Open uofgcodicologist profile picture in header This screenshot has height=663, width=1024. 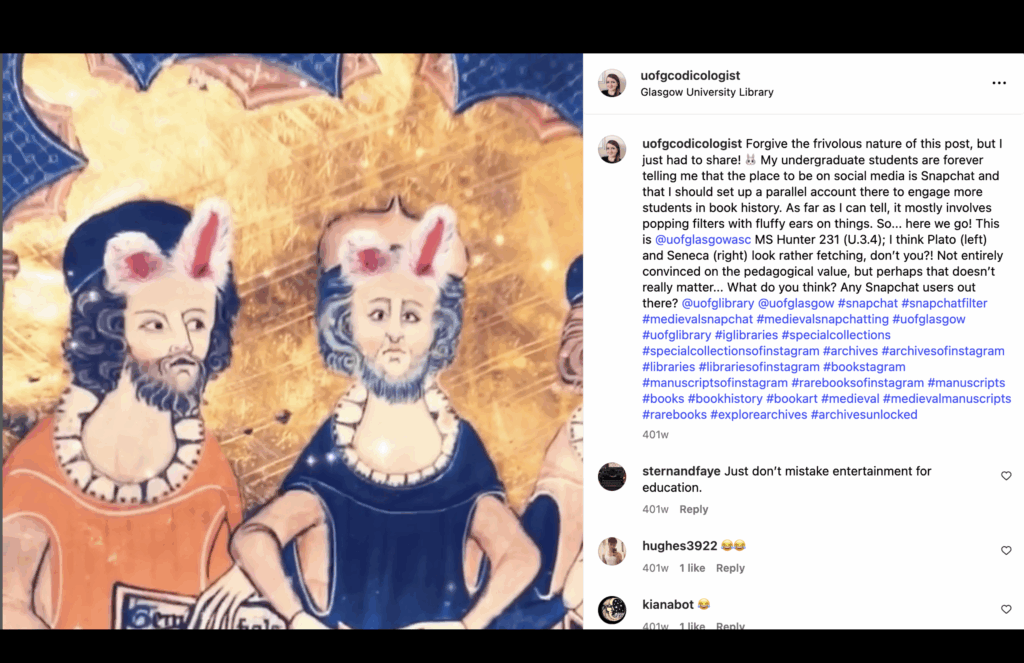click(612, 83)
